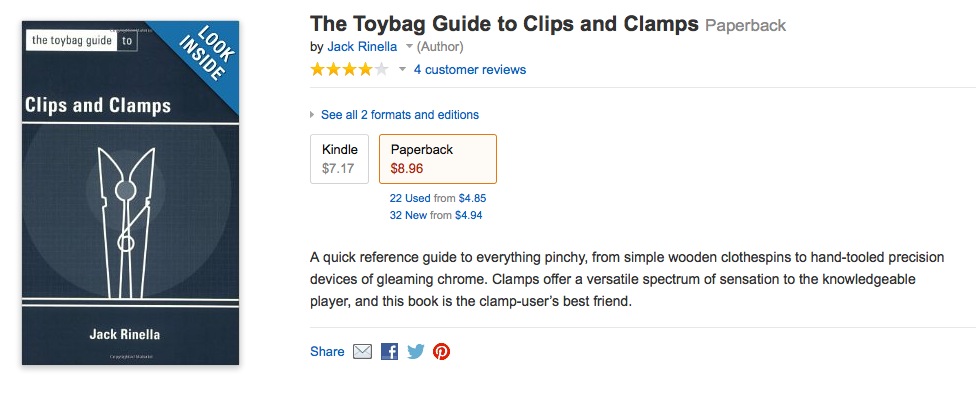Image resolution: width=976 pixels, height=393 pixels.
Task: Click See all 2 formats and editions link
Action: (400, 115)
